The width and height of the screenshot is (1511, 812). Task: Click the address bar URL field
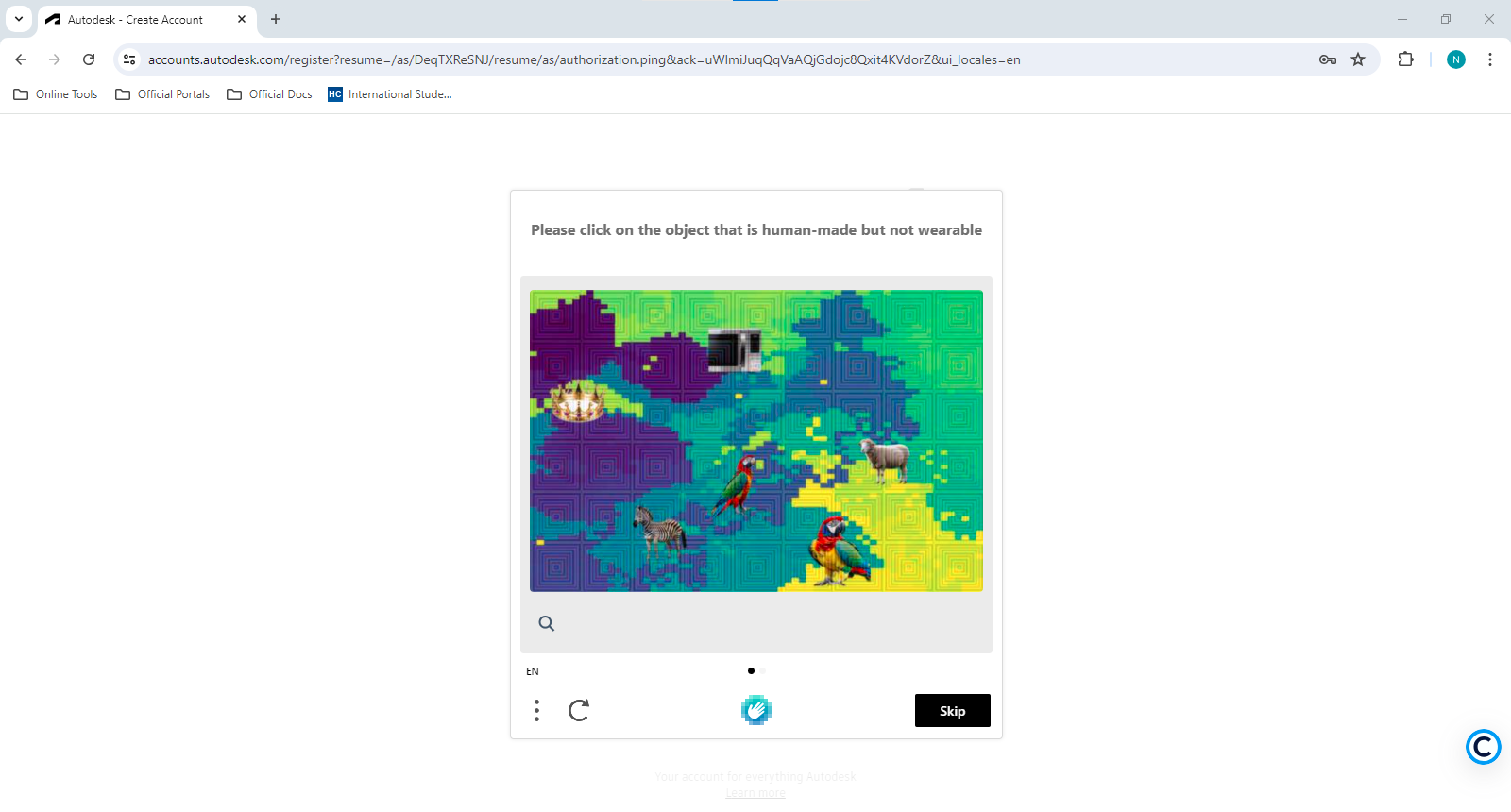(727, 59)
